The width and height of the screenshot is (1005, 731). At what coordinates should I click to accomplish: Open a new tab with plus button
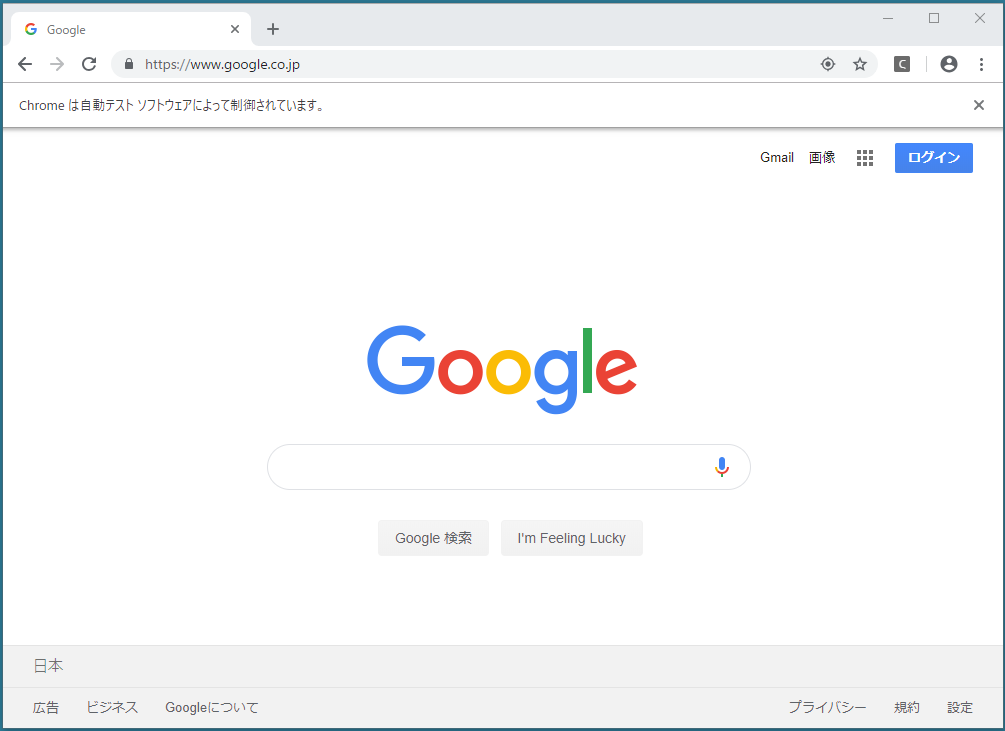273,29
